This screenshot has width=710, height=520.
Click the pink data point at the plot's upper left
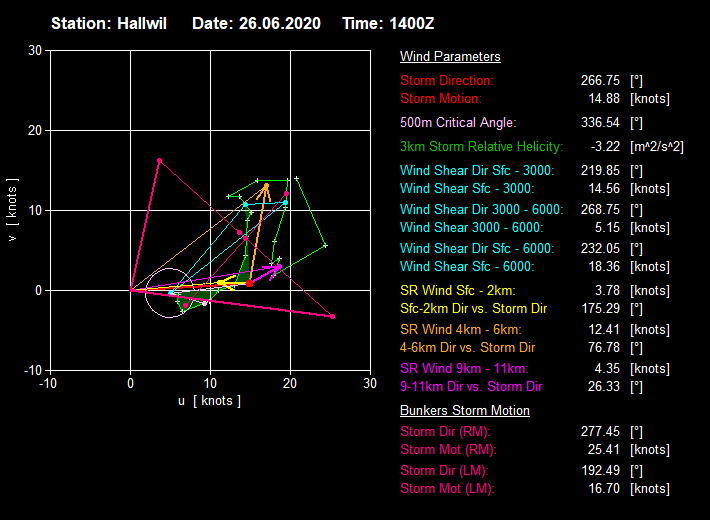click(159, 160)
